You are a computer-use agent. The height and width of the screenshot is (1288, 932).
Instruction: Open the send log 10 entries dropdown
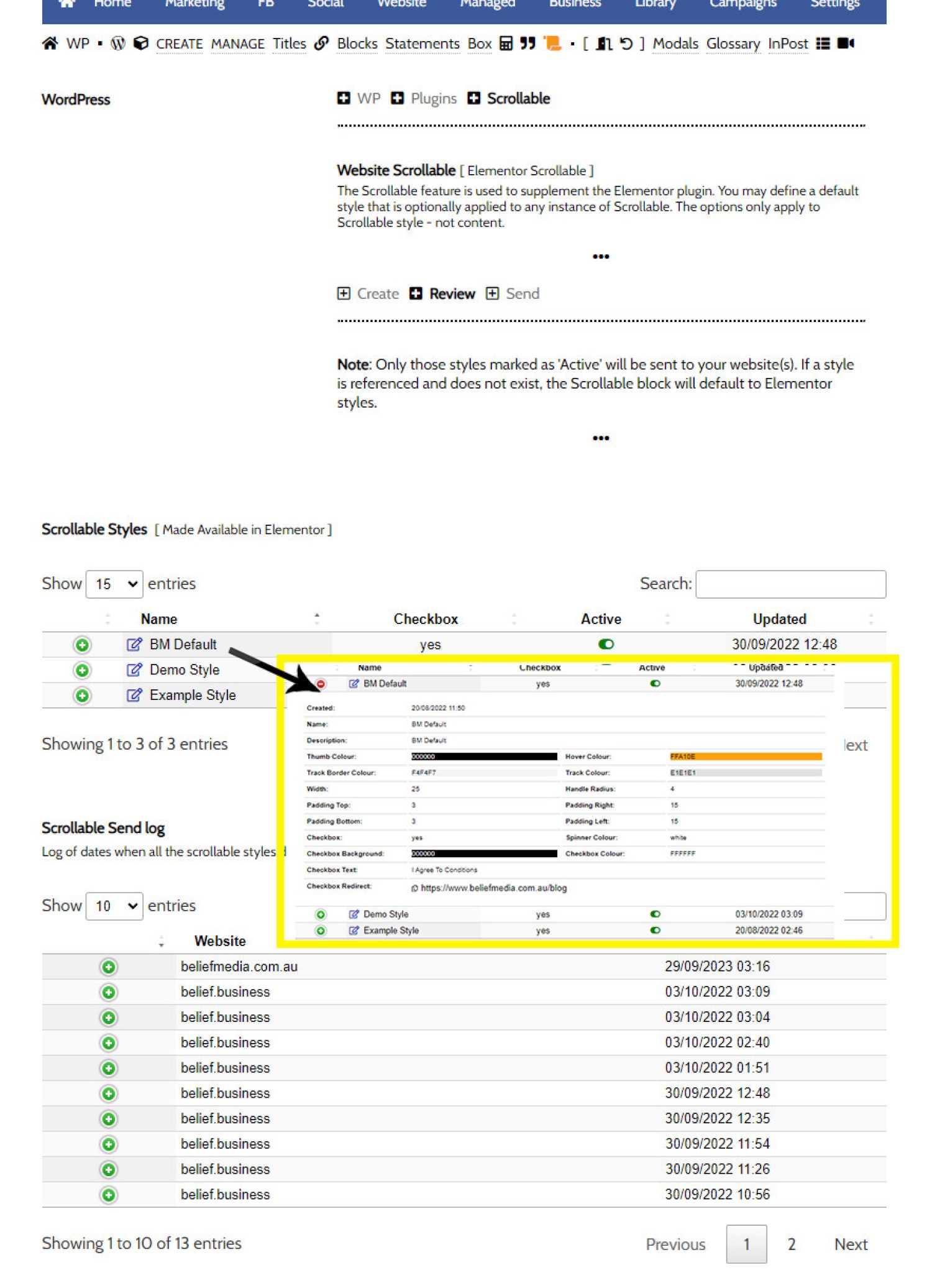[x=114, y=906]
